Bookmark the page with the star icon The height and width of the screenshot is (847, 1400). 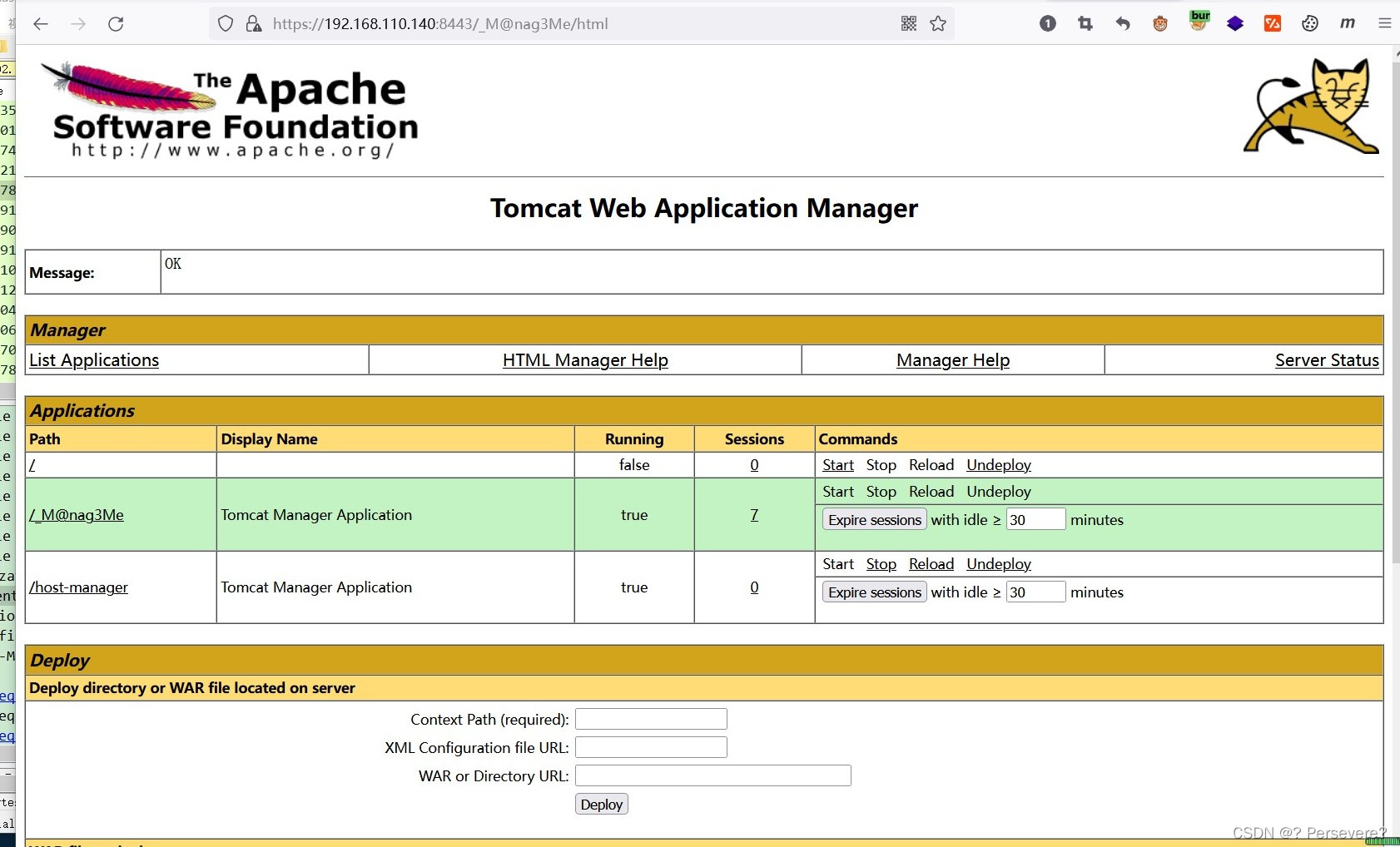(938, 24)
